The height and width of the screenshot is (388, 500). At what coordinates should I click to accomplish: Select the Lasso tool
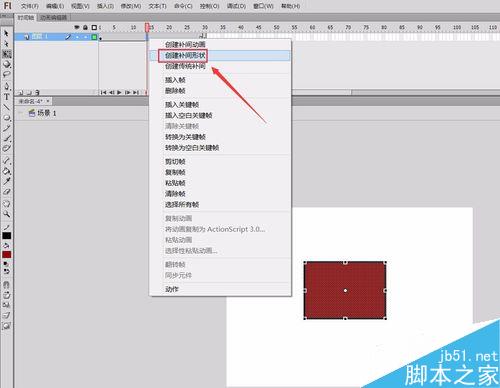point(6,74)
